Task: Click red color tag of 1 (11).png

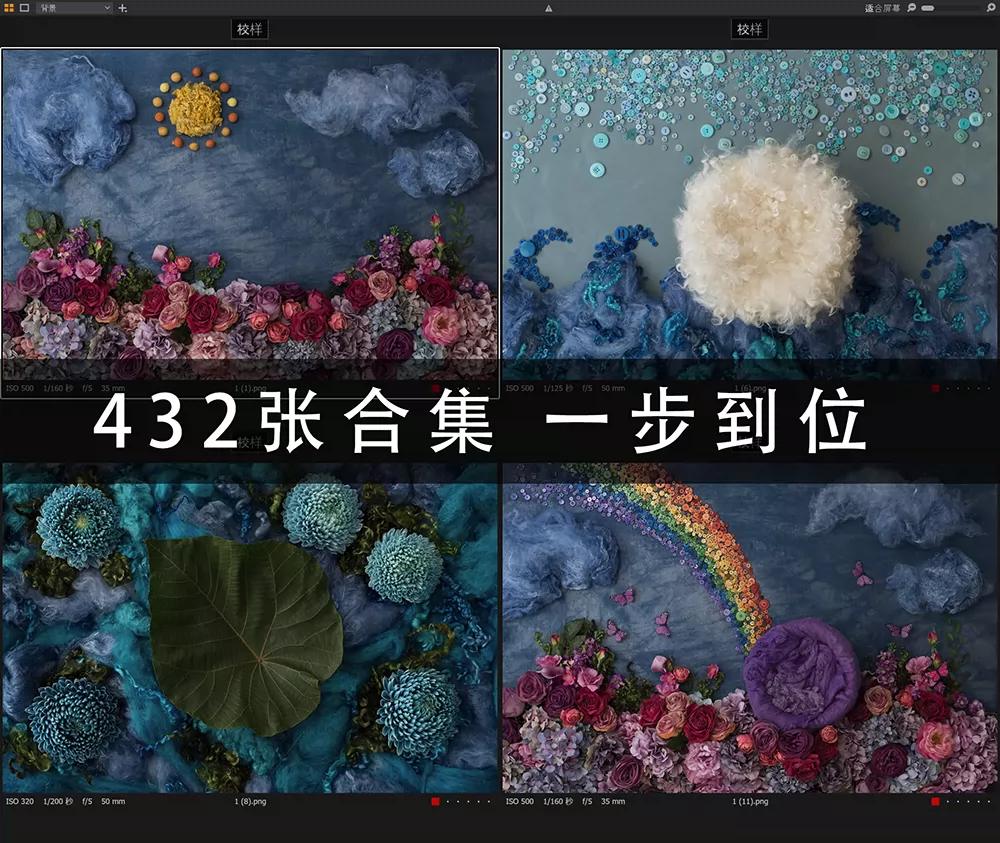Action: 936,802
